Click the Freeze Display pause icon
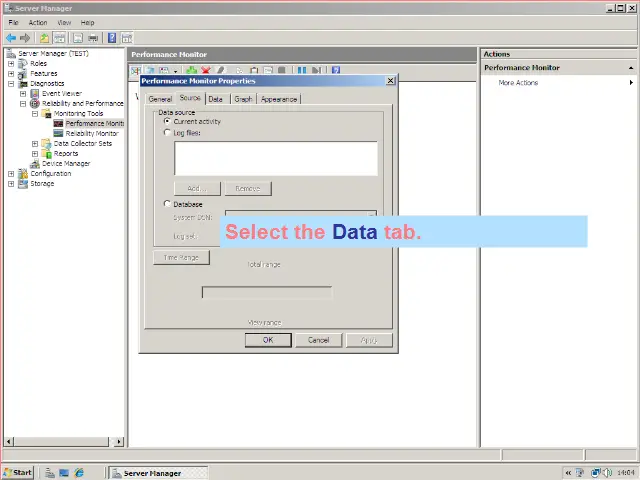 pos(302,71)
